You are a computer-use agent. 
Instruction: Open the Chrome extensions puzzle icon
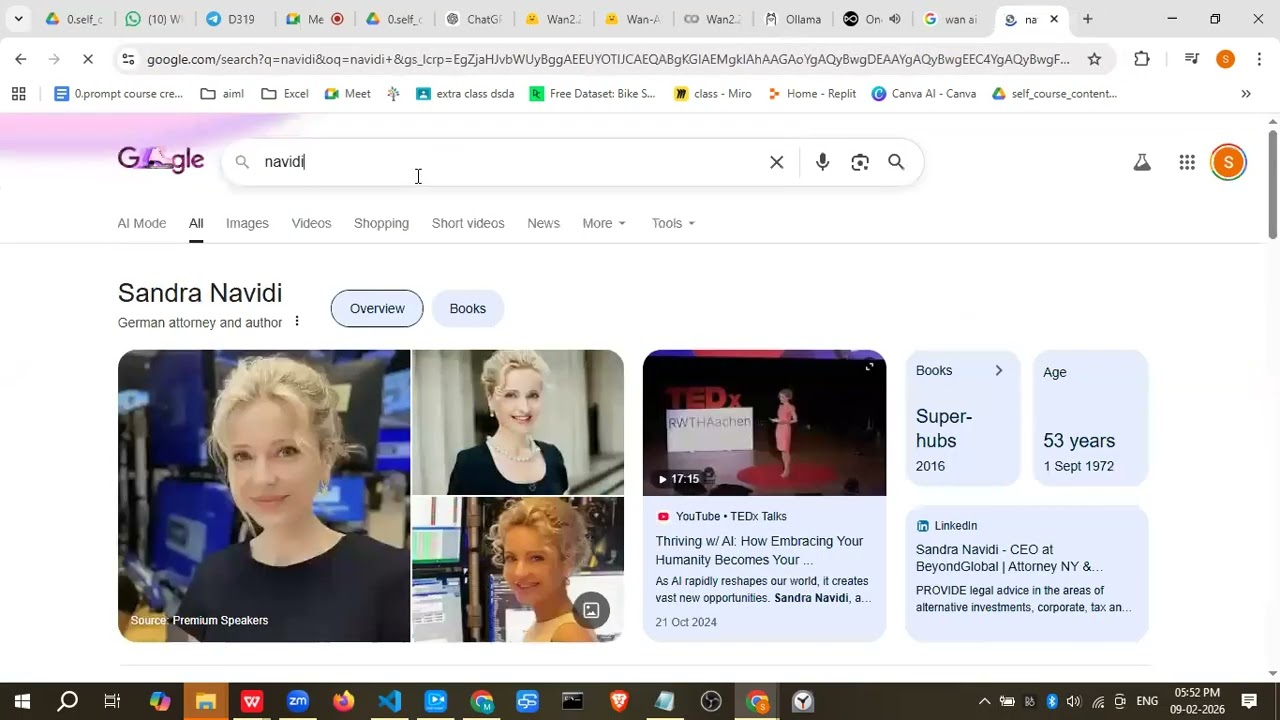pos(1142,59)
